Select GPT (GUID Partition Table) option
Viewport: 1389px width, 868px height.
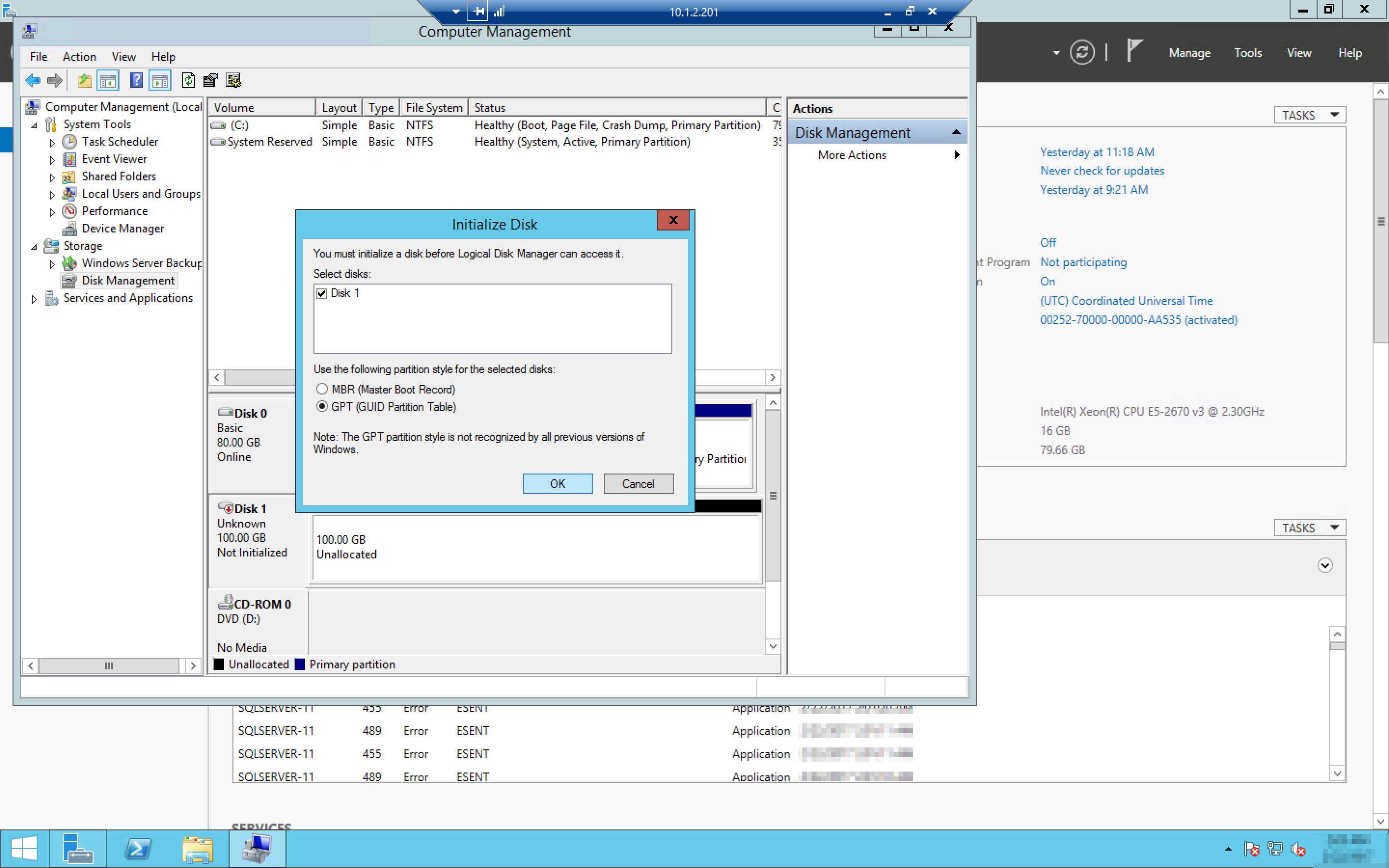[322, 407]
